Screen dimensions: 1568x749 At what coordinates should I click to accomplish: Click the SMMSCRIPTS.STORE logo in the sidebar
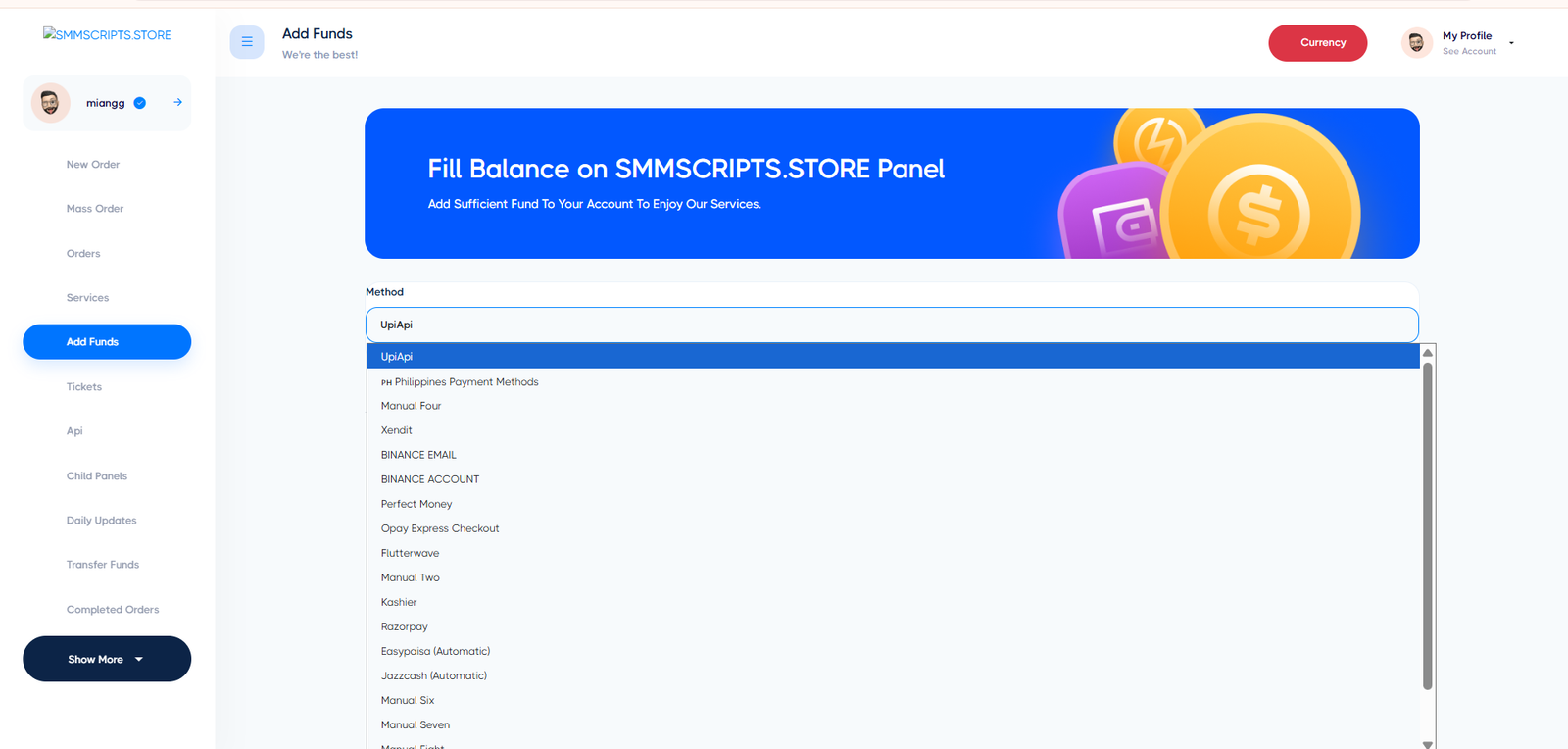point(107,34)
